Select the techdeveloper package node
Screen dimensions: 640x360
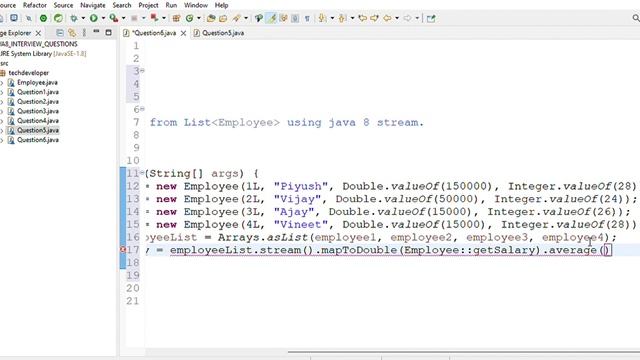coord(29,73)
